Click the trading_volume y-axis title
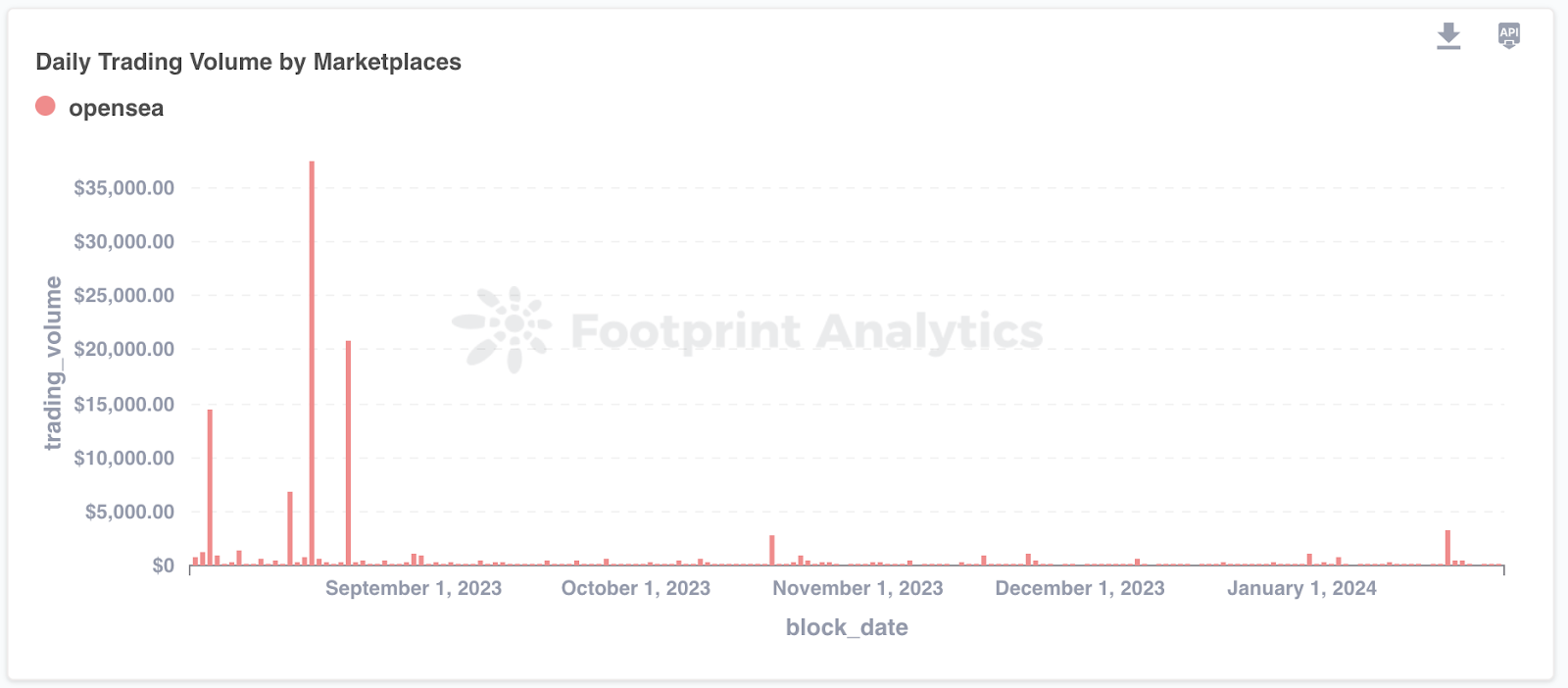The image size is (1568, 688). coord(53,363)
